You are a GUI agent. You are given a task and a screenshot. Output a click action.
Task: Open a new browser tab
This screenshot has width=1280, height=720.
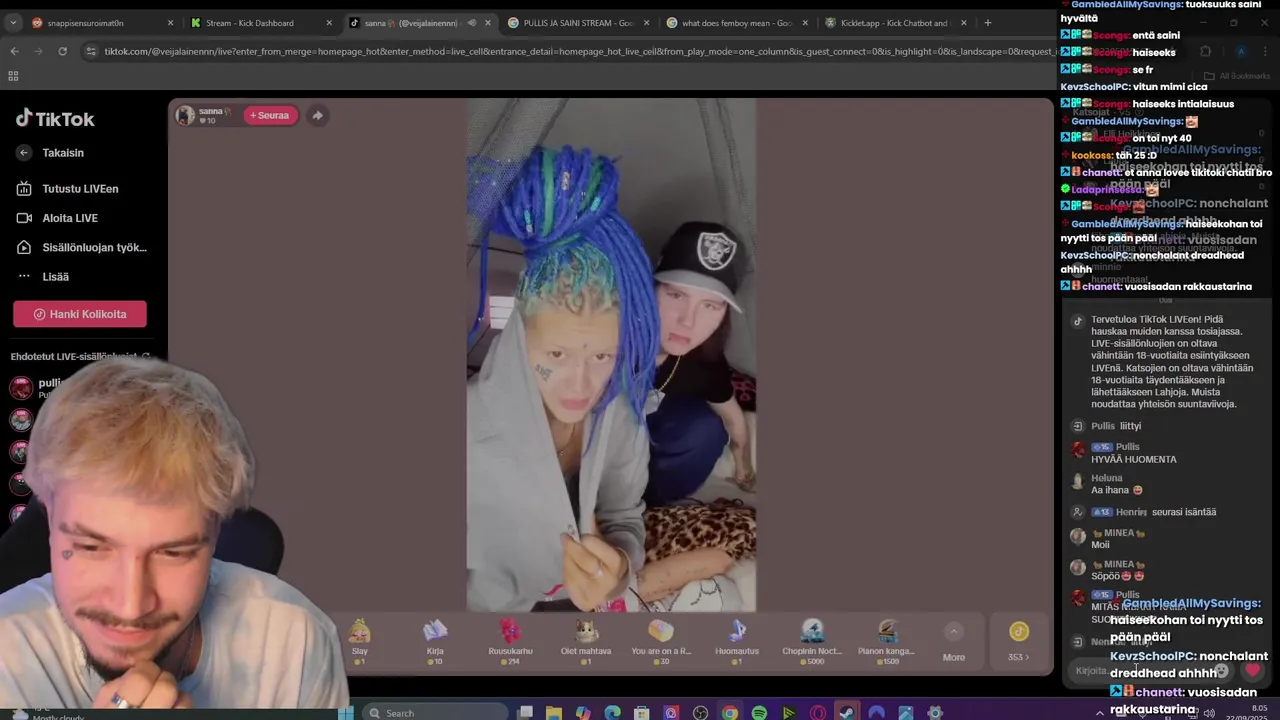988,23
